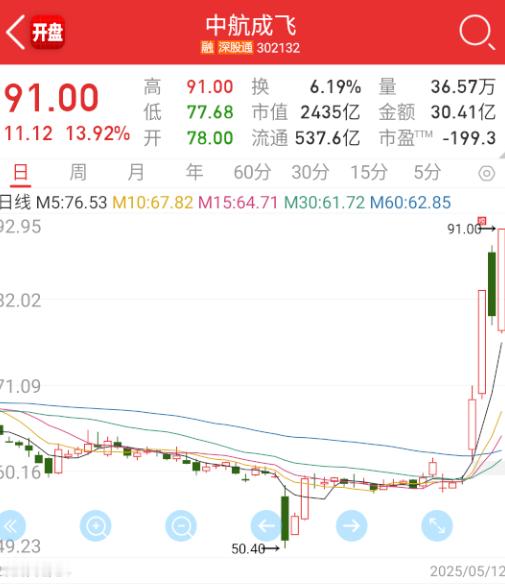Switch to 年 yearly chart tab

(x=194, y=172)
